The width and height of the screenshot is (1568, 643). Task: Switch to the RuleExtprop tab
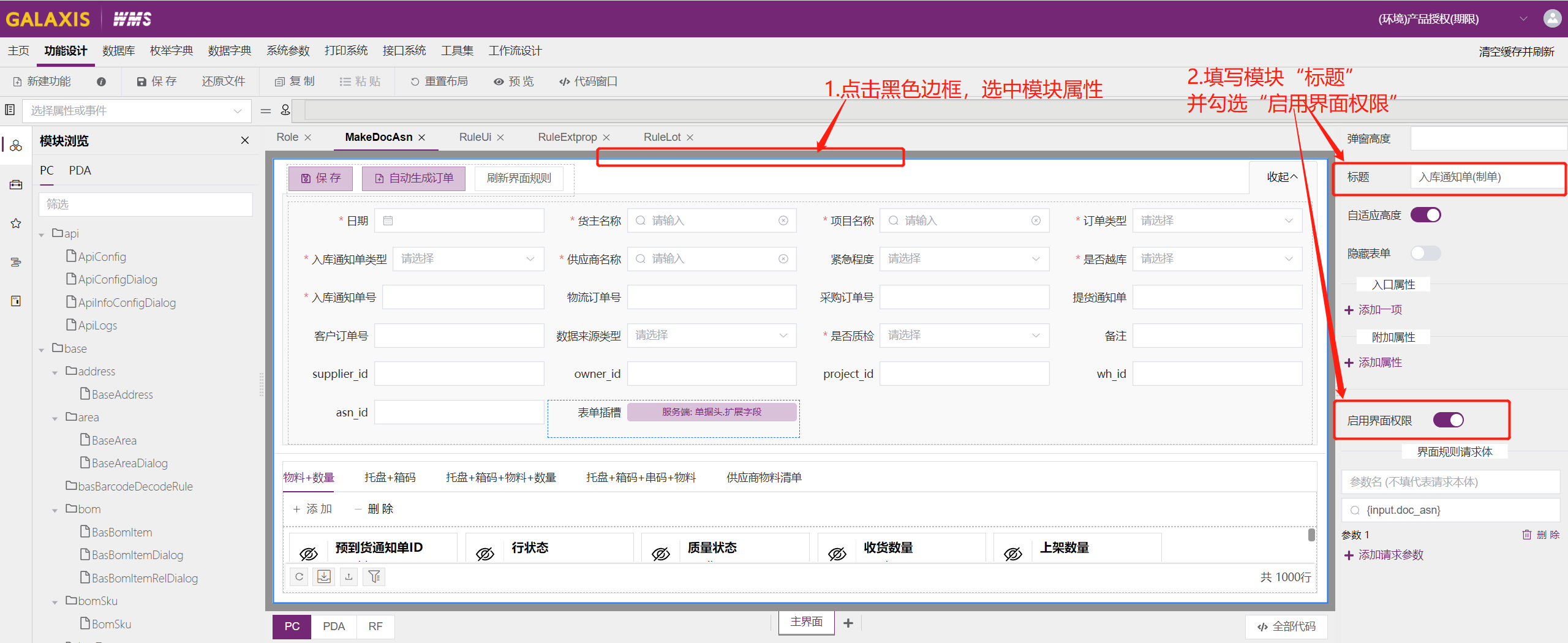tap(567, 137)
